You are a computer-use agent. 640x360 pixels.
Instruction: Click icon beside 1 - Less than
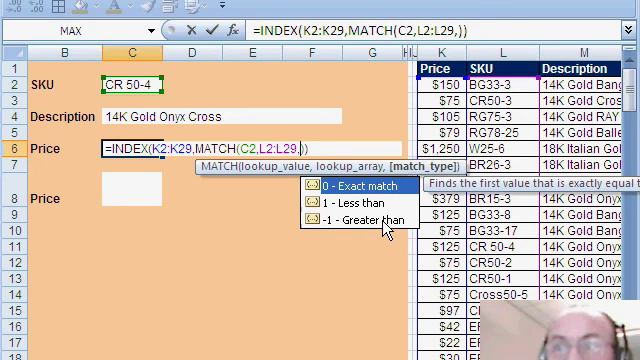[312, 202]
